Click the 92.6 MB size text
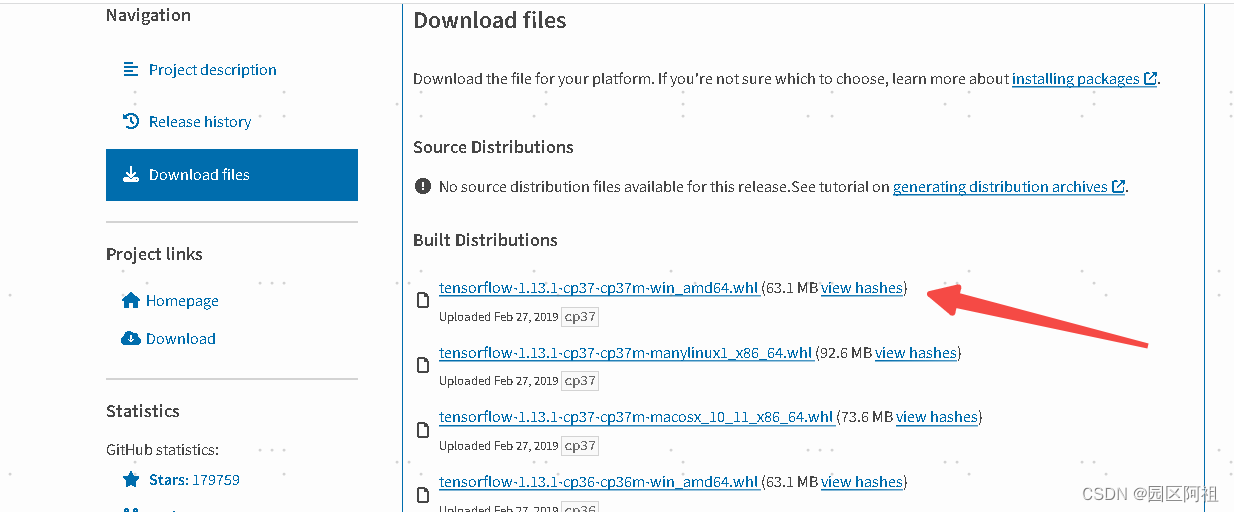Image resolution: width=1234 pixels, height=512 pixels. coord(846,353)
